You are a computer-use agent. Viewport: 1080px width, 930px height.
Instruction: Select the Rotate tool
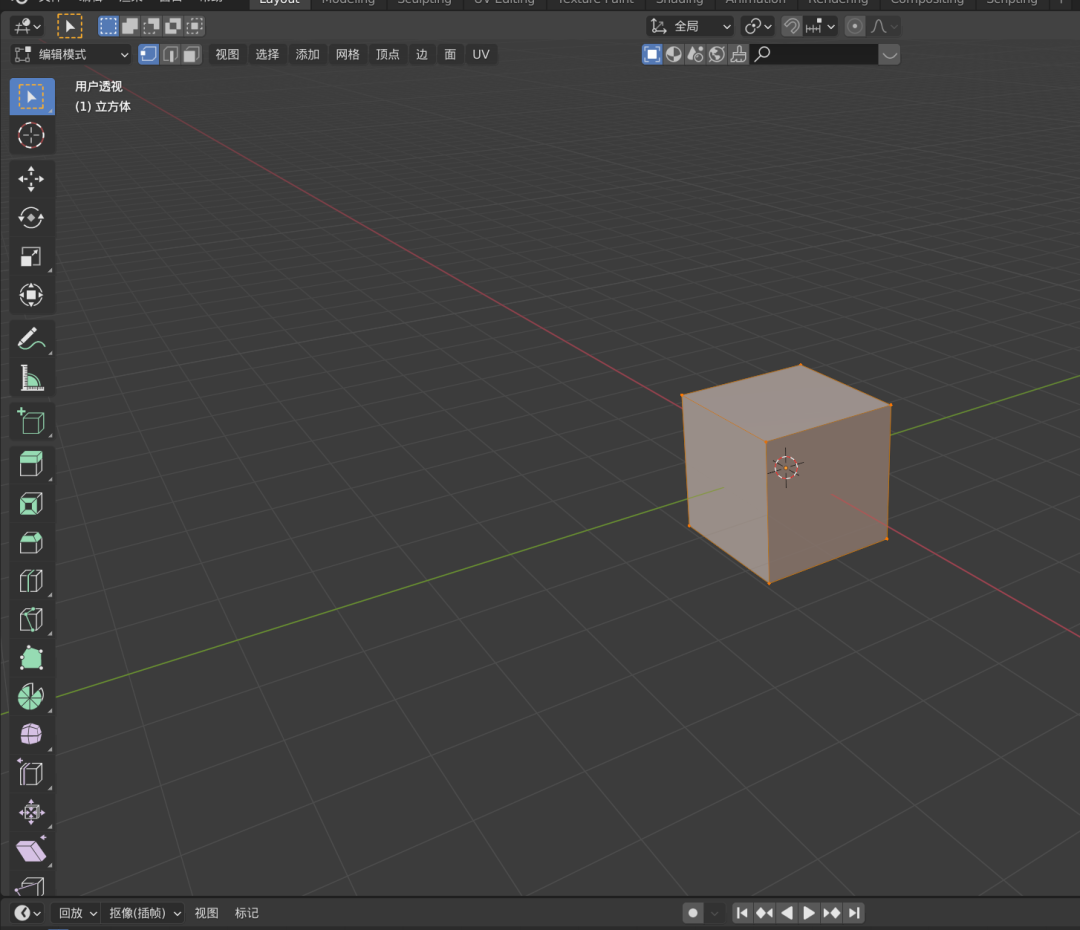(31, 218)
